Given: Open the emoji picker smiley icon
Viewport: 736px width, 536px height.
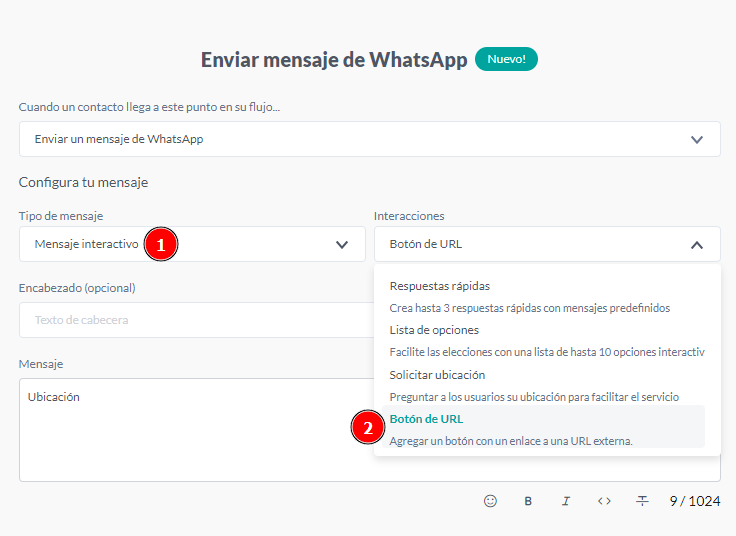Looking at the screenshot, I should (x=490, y=501).
